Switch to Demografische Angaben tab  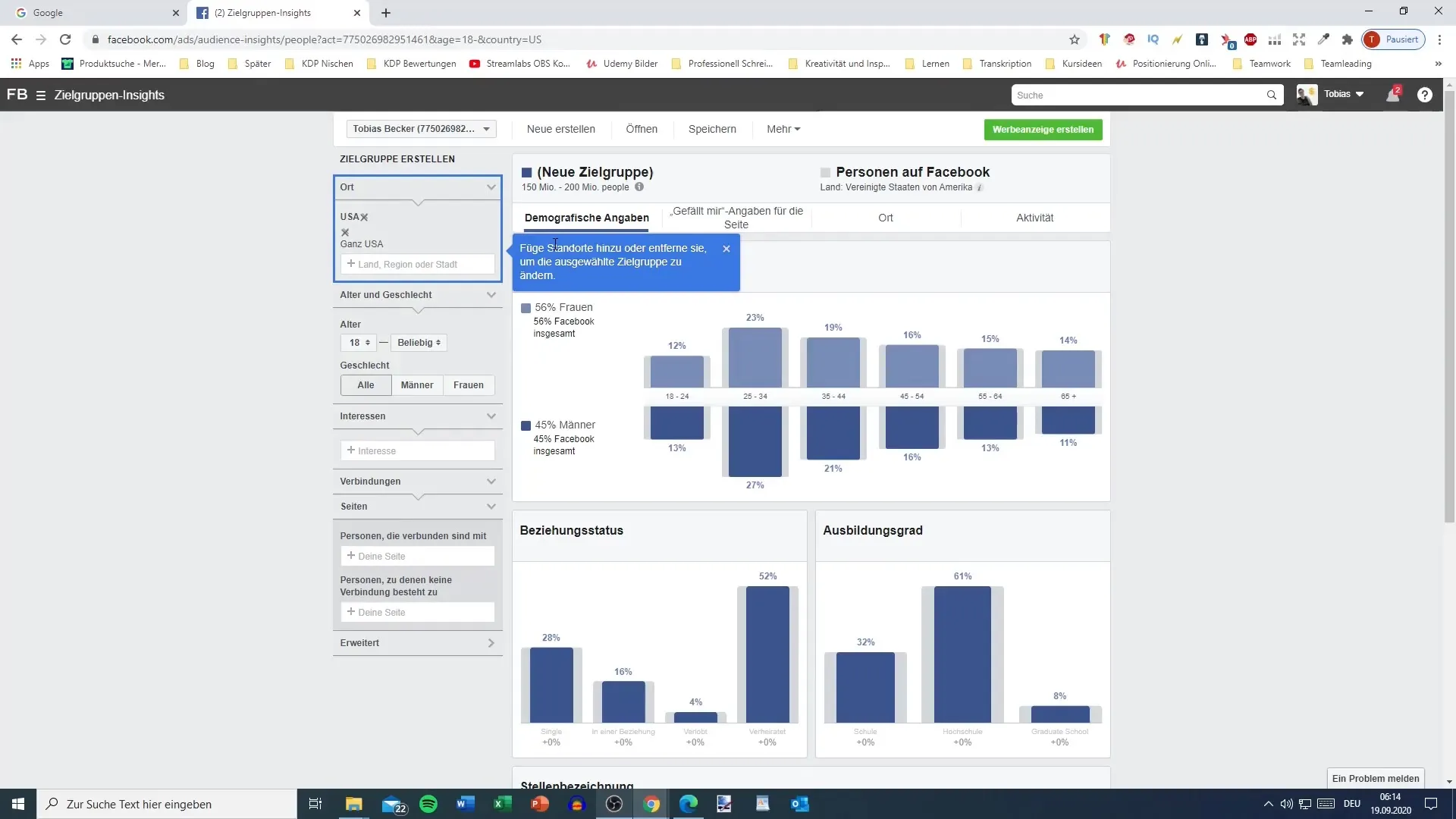pos(586,218)
